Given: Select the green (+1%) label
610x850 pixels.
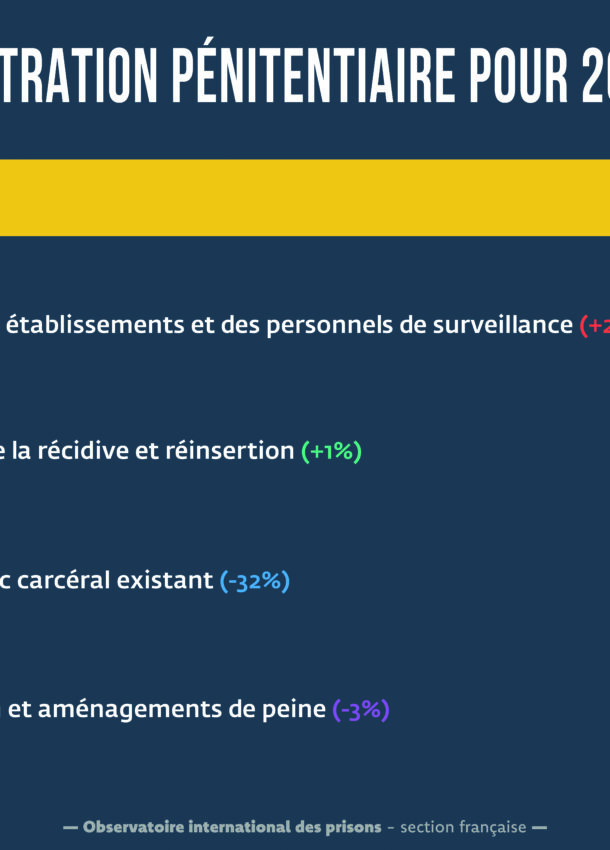Looking at the screenshot, I should 331,451.
